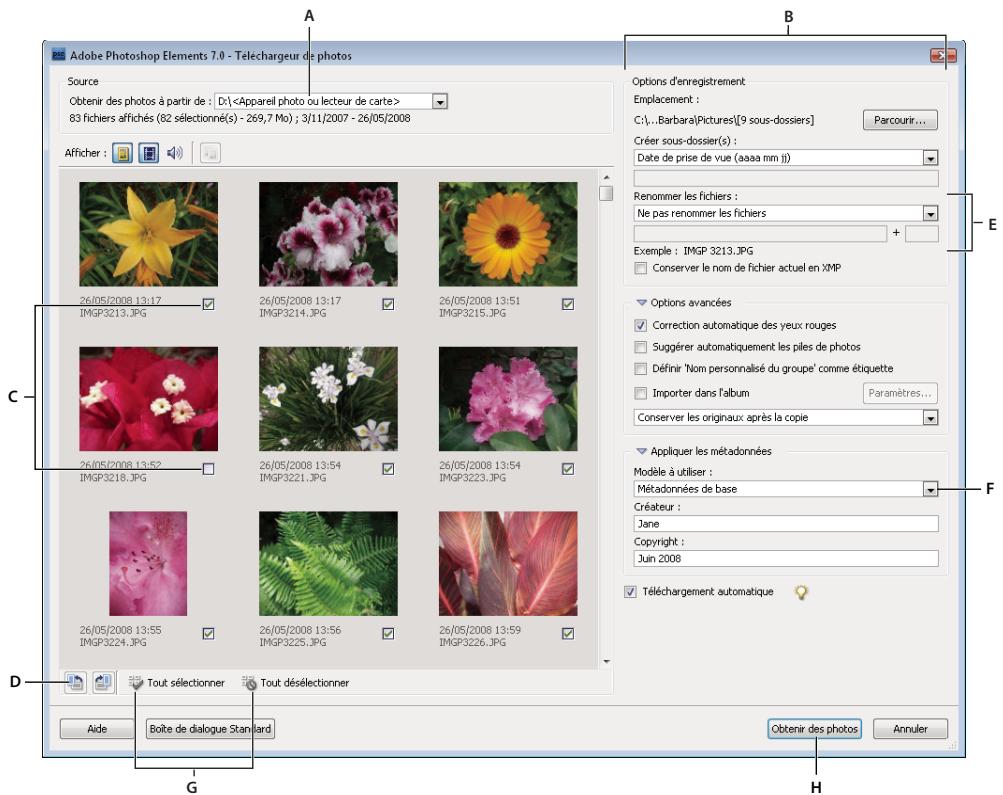The image size is (1003, 795).
Task: Uncheck the IMGP3224.JPG photo checkbox
Action: 209,634
